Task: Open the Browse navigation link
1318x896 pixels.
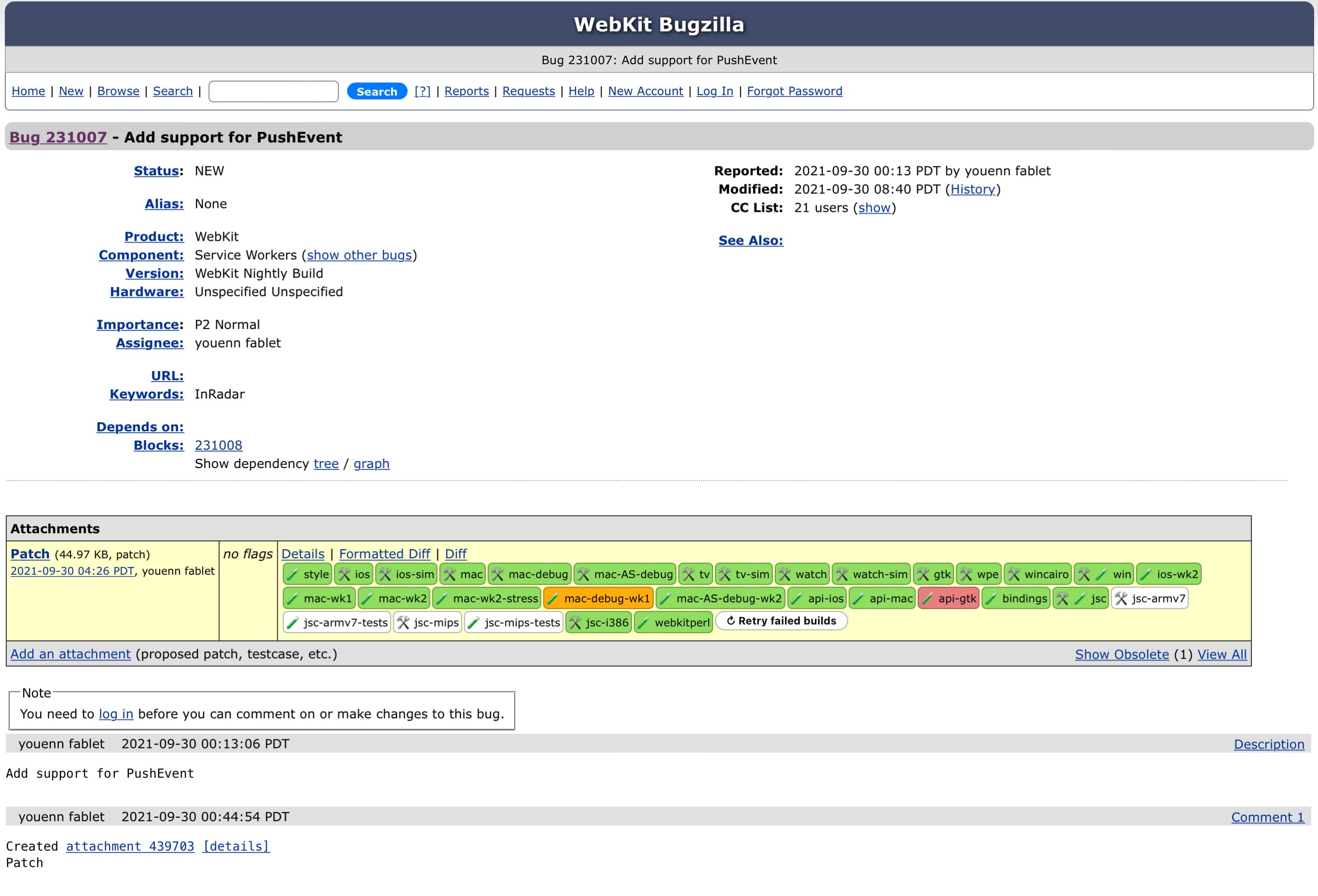Action: [118, 91]
